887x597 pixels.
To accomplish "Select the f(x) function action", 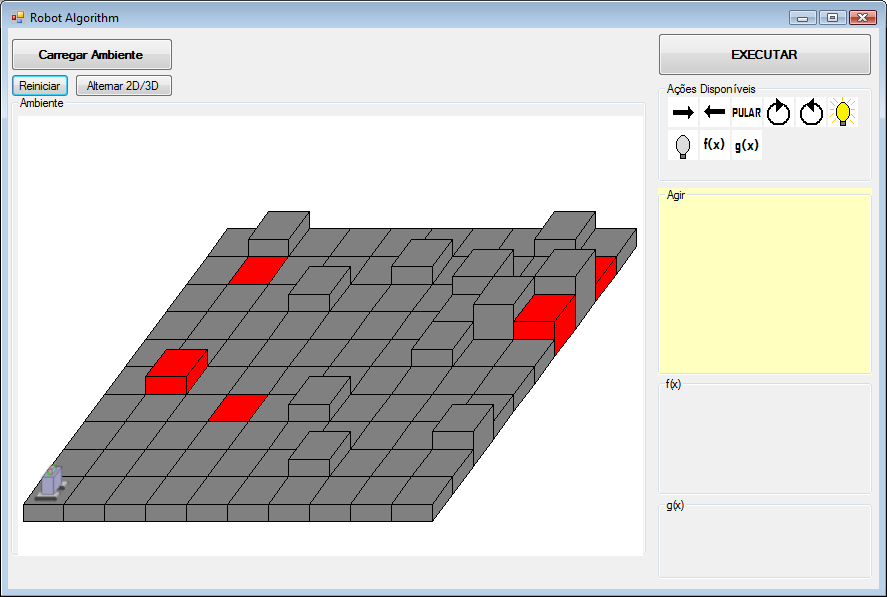I will tap(714, 145).
